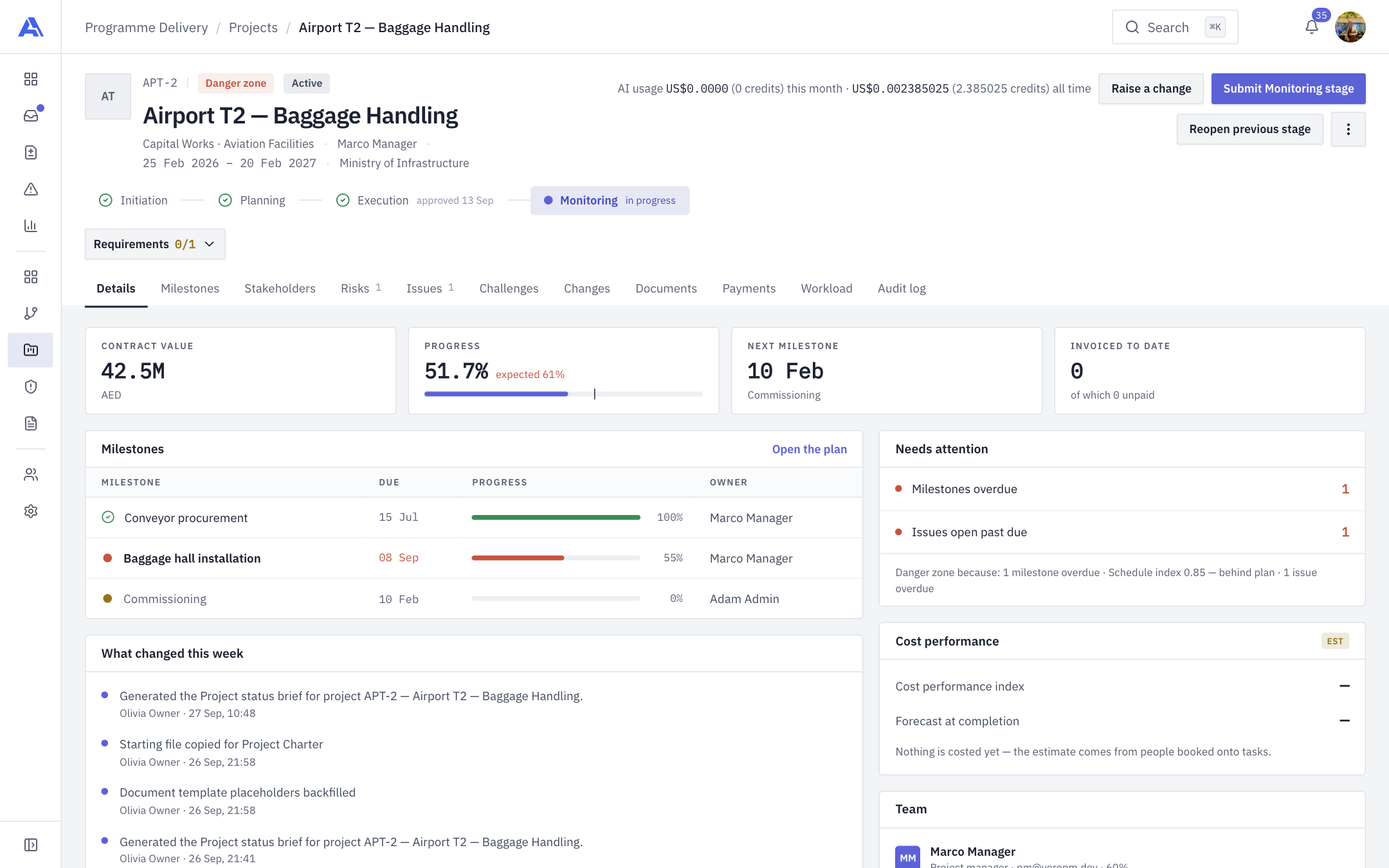Click the Conveyor procurement milestone row
Viewport: 1389px width, 868px height.
[x=474, y=518]
